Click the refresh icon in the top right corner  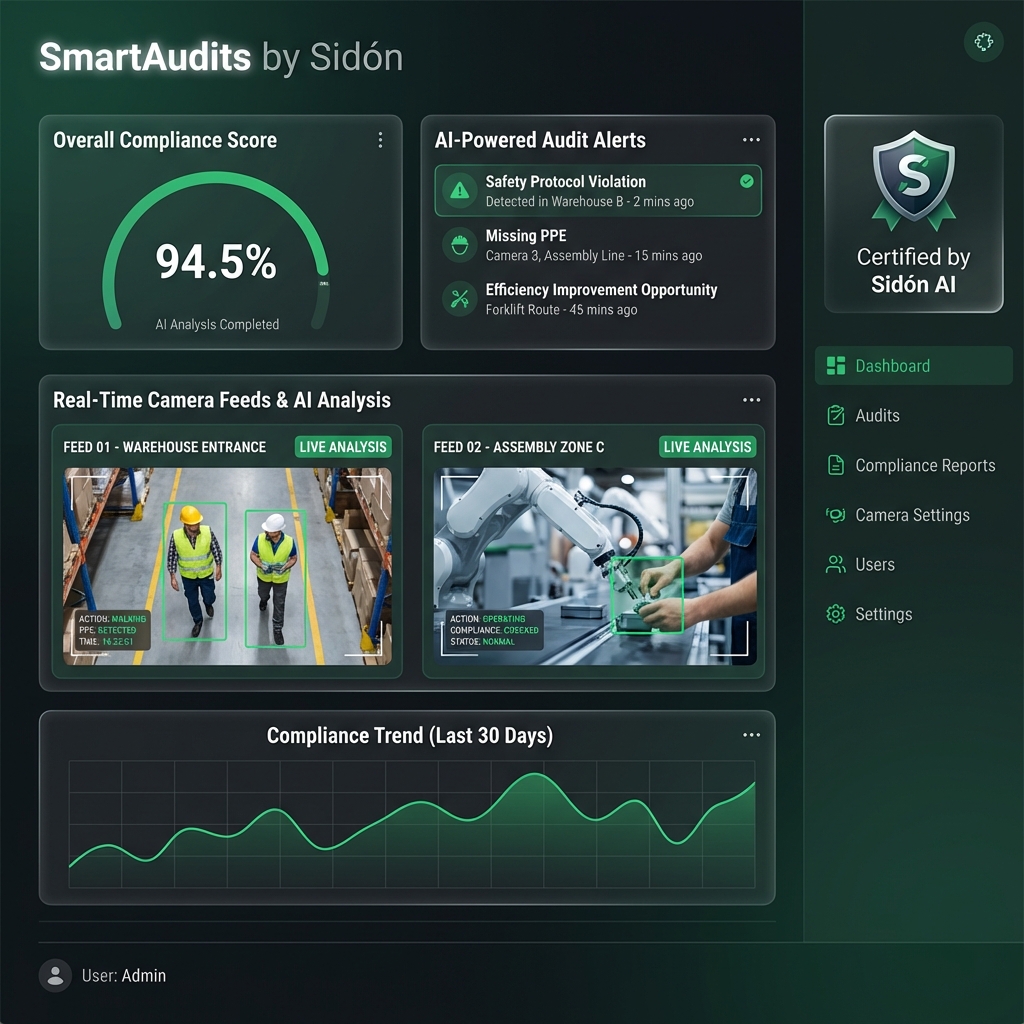click(x=983, y=42)
